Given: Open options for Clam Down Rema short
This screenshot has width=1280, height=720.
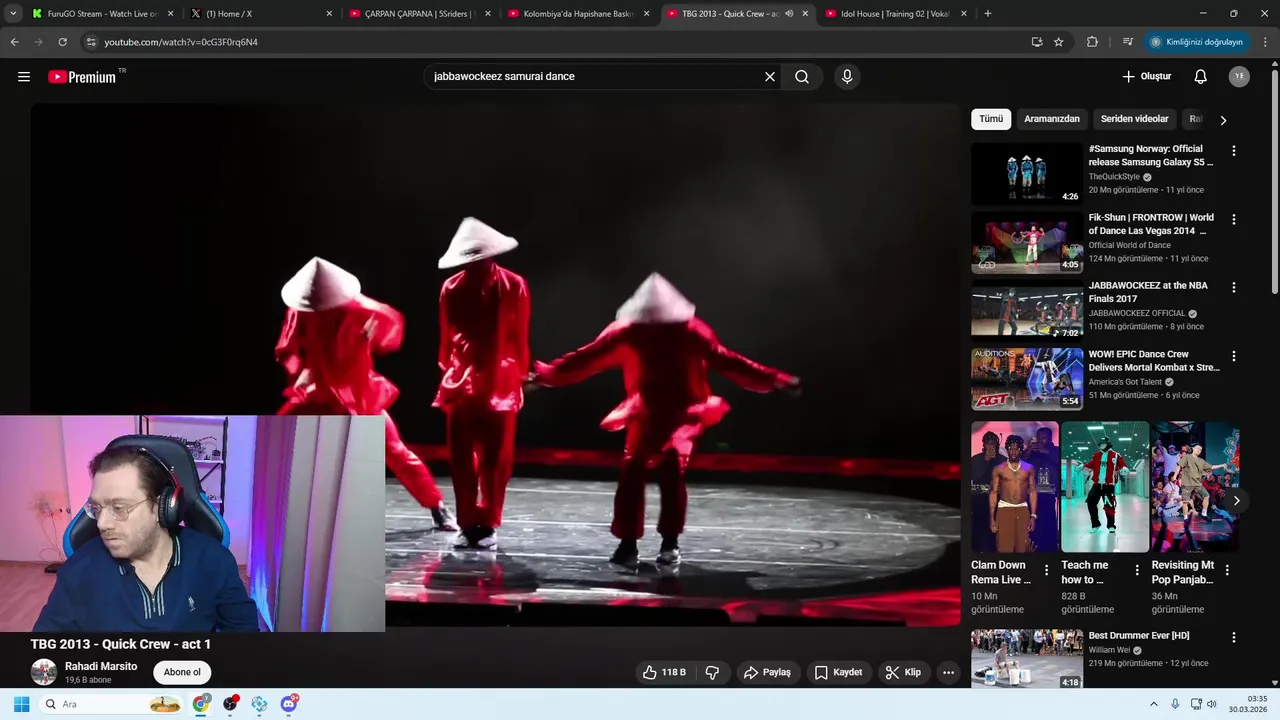Looking at the screenshot, I should [x=1046, y=570].
